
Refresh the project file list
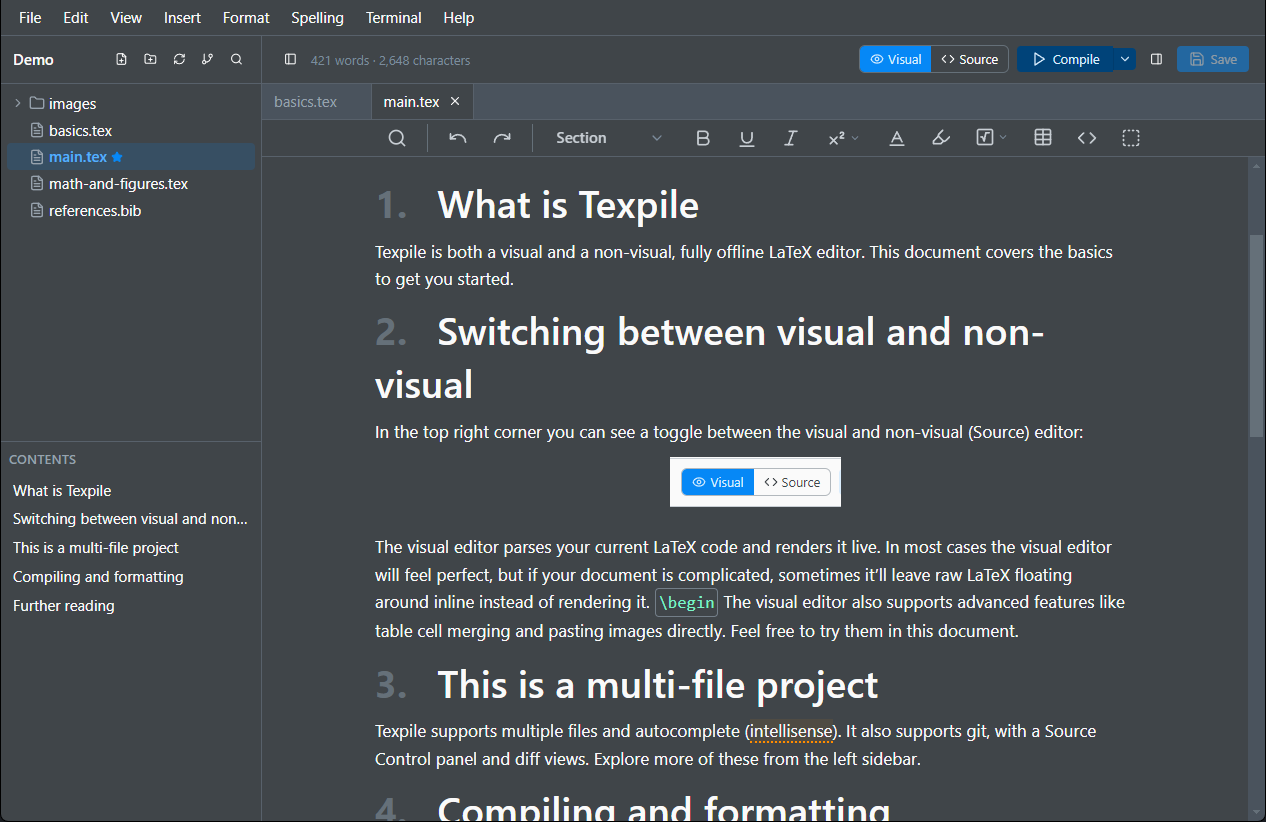click(x=179, y=60)
